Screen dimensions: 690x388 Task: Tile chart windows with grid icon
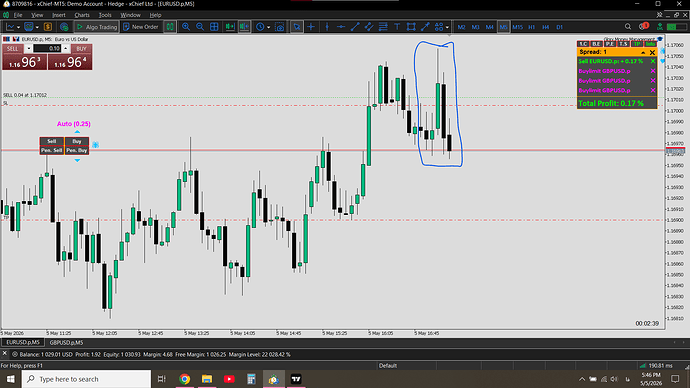tap(214, 27)
